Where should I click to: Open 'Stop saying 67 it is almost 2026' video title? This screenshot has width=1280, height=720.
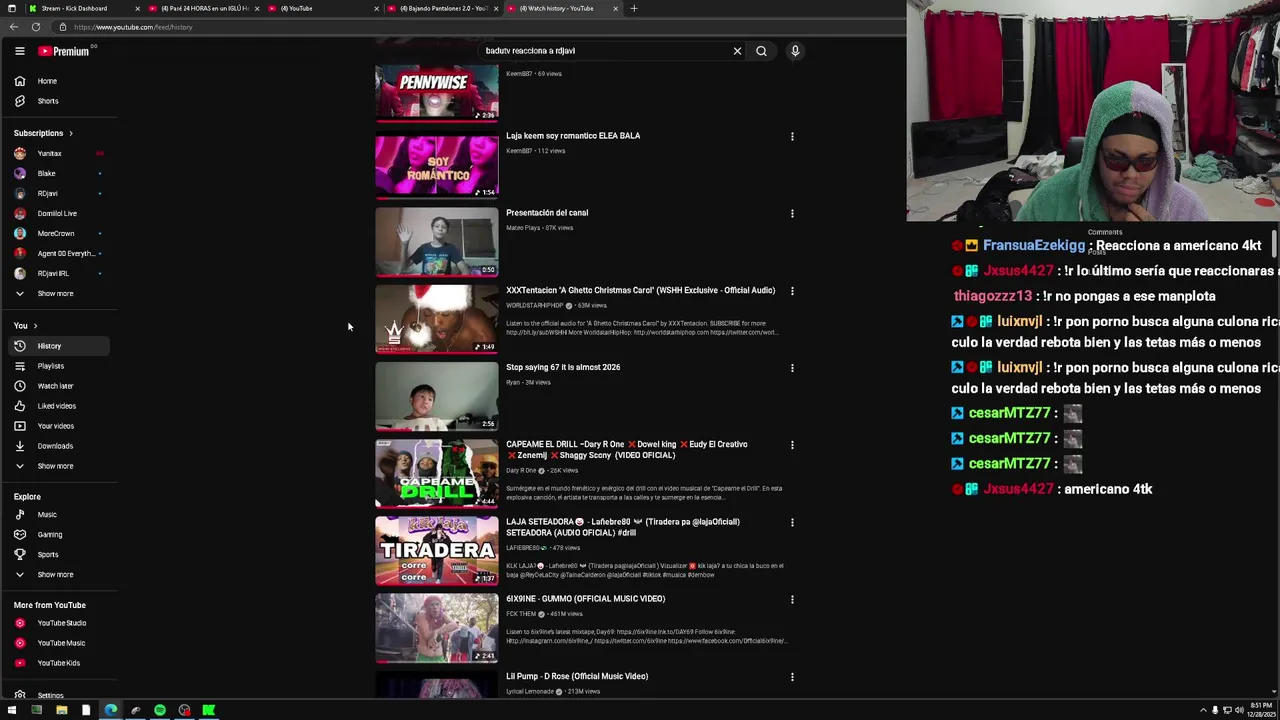(x=563, y=367)
